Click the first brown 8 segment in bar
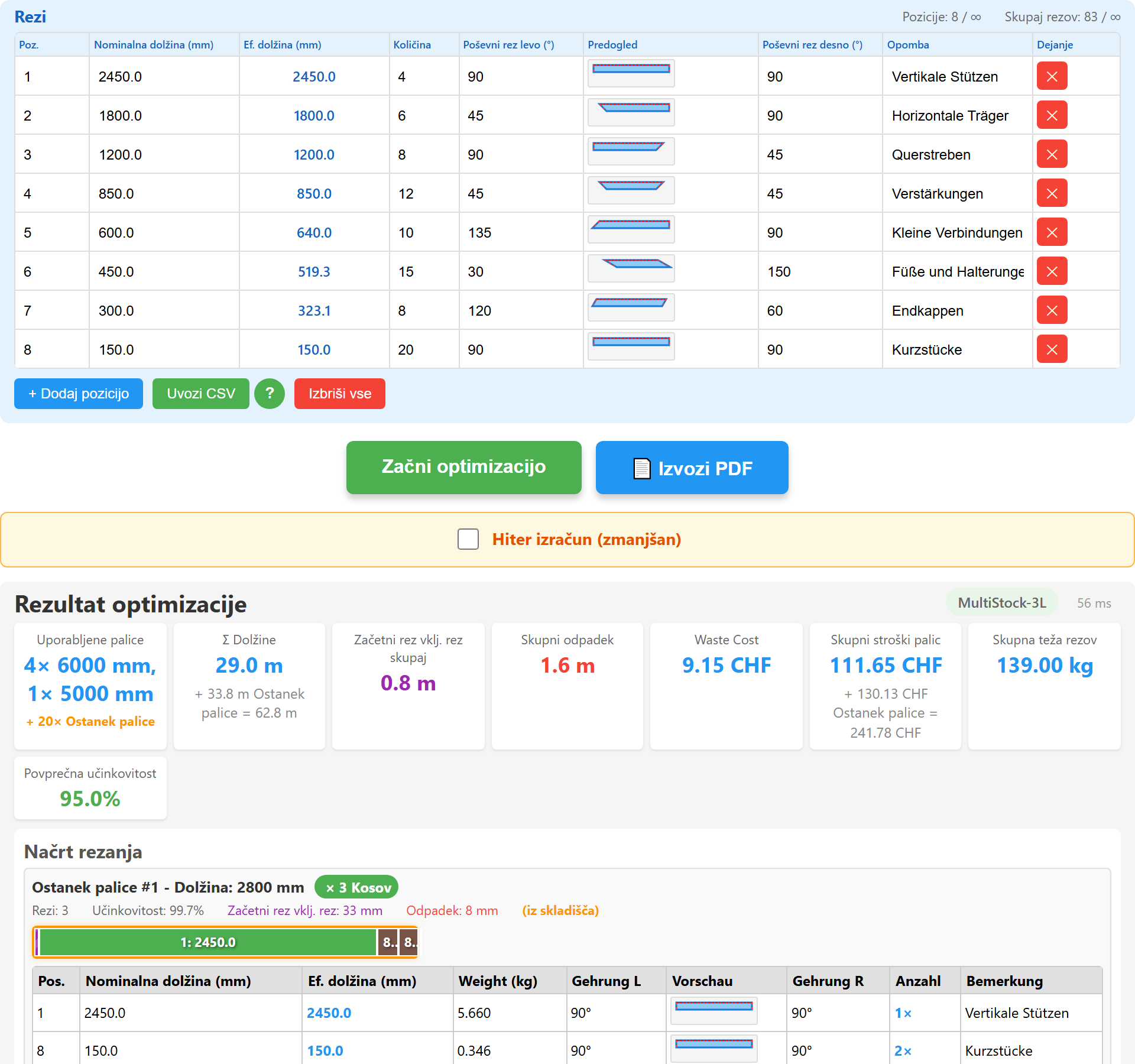Screen dimensions: 1135x1064 (x=388, y=942)
